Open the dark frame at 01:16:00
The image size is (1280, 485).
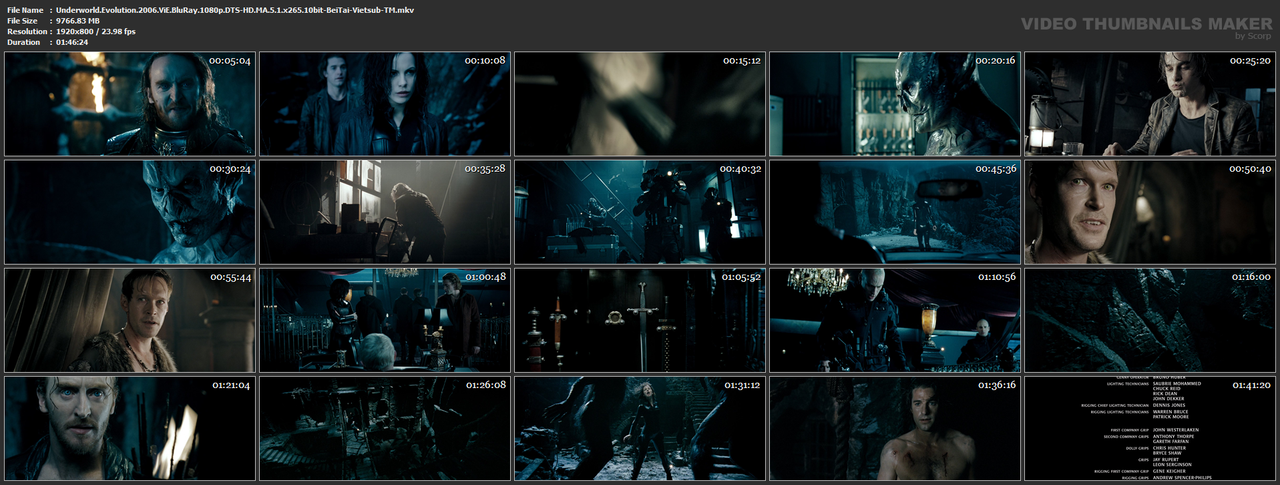point(1149,320)
